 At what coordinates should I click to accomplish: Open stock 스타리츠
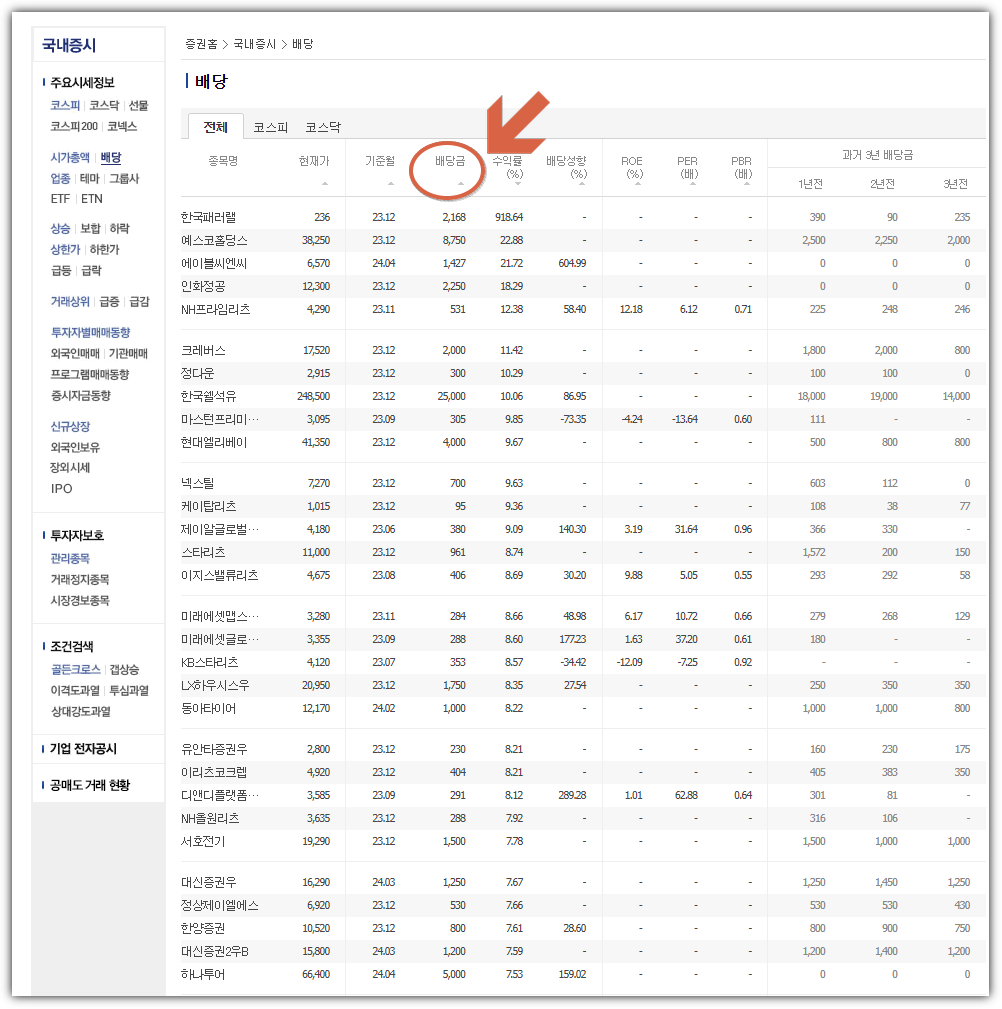coord(203,552)
